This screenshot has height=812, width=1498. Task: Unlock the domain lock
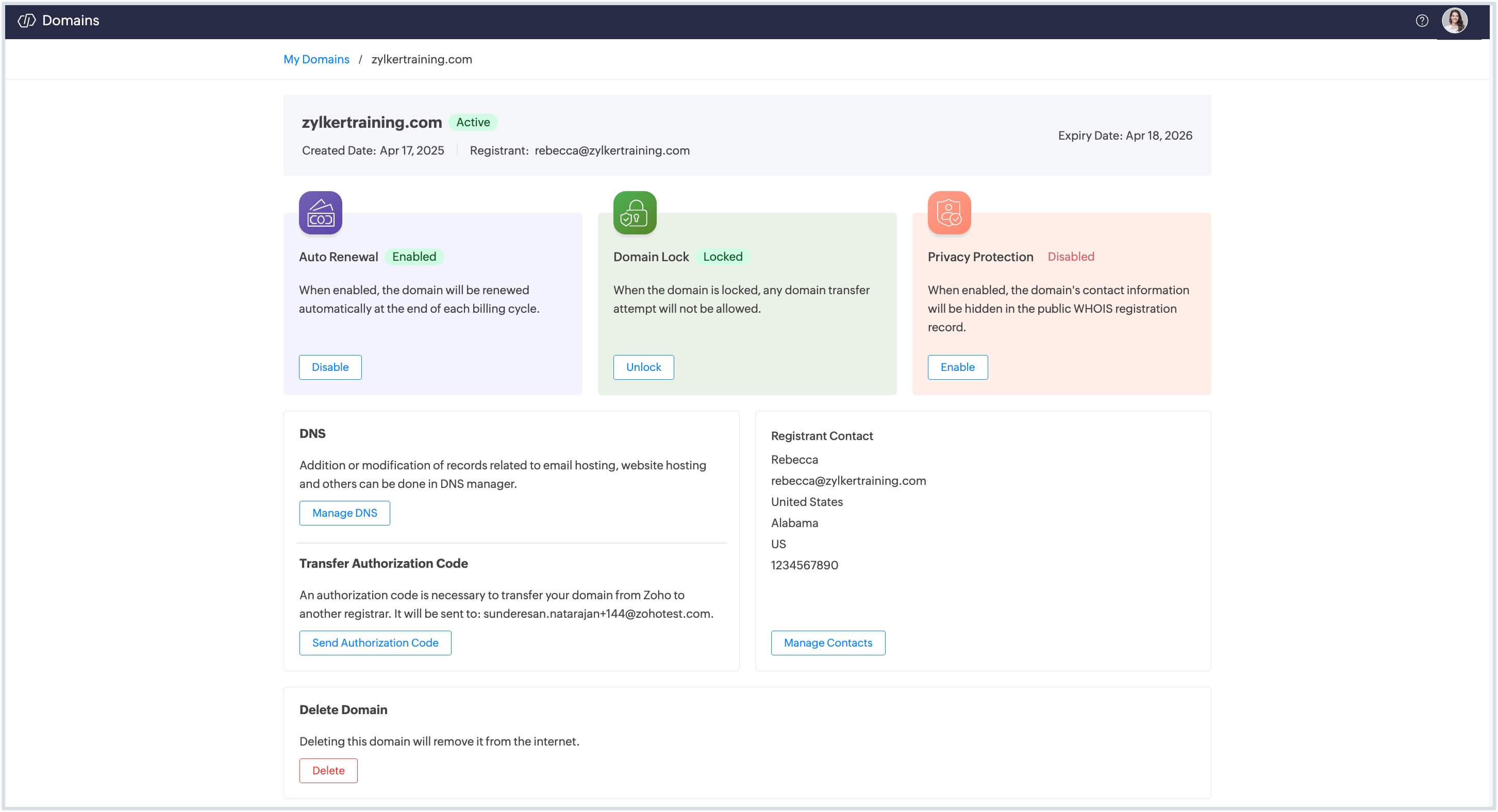click(643, 367)
